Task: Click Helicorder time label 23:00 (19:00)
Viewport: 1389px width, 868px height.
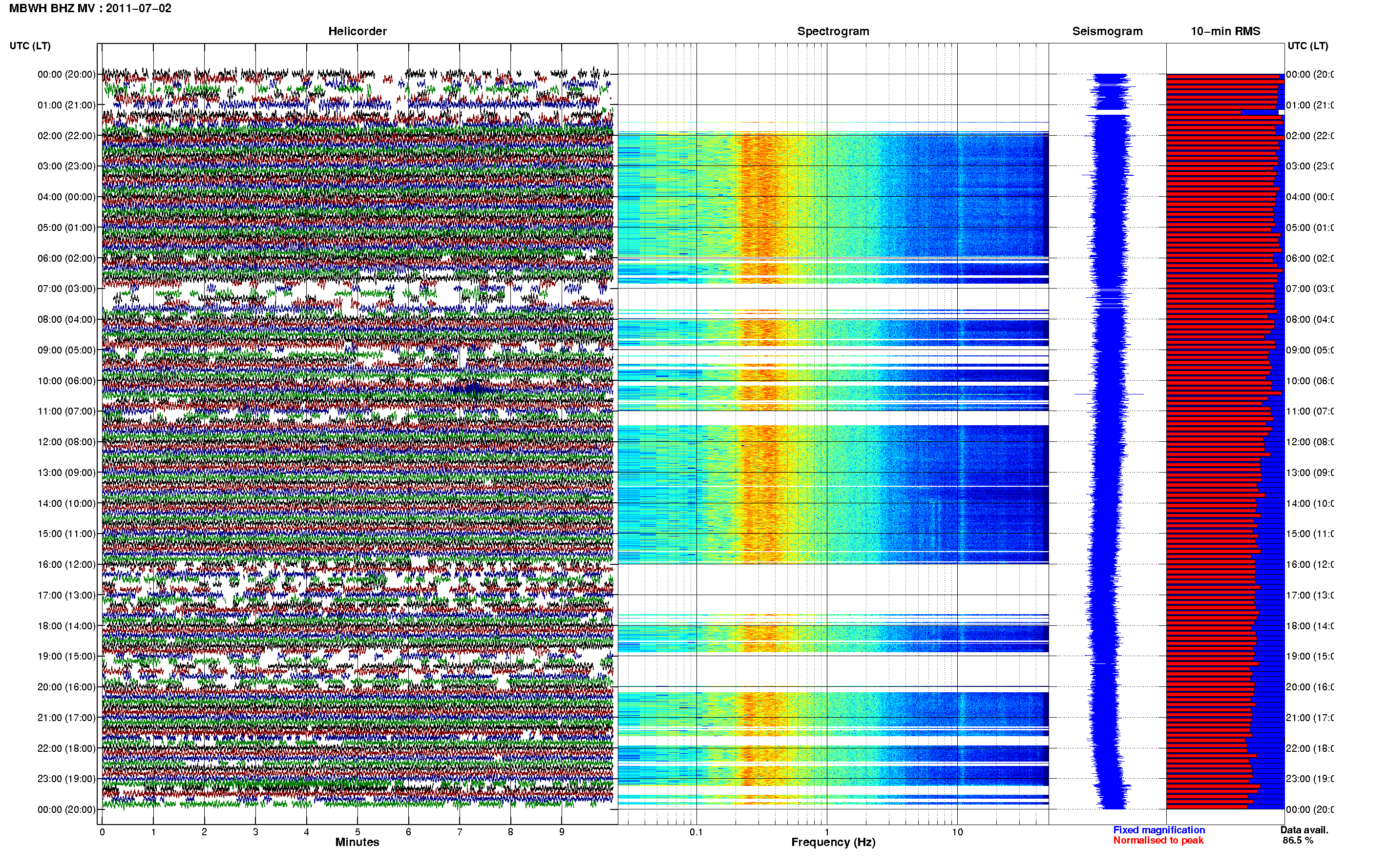Action: [x=66, y=779]
